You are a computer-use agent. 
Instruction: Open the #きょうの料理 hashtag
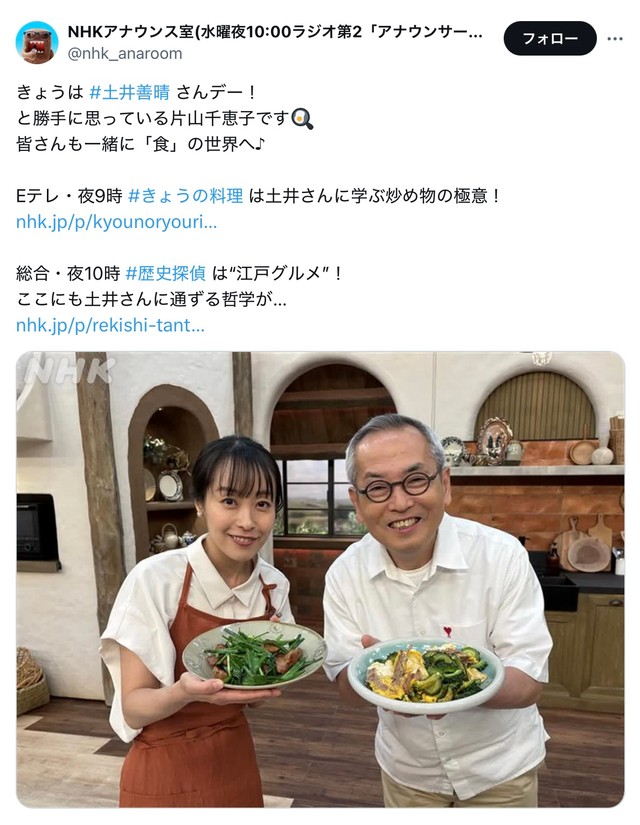click(185, 196)
